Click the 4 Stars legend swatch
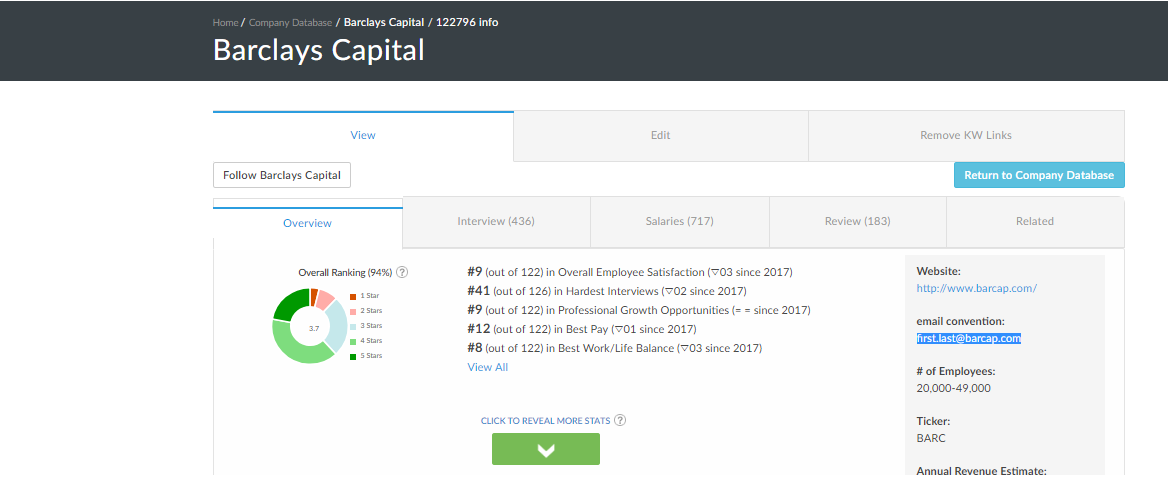The image size is (1168, 486). click(353, 341)
